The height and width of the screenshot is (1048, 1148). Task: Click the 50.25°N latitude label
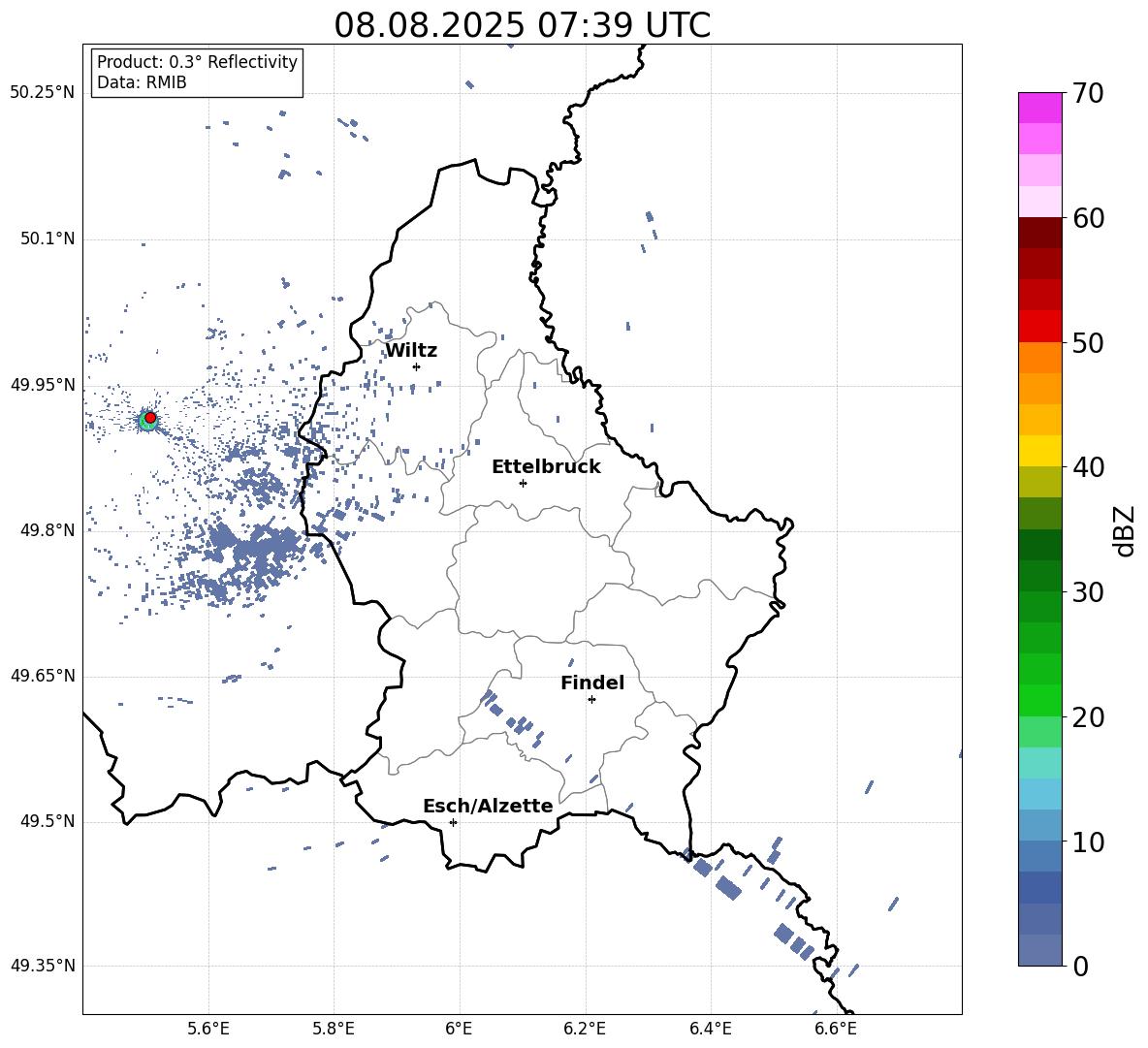[42, 93]
